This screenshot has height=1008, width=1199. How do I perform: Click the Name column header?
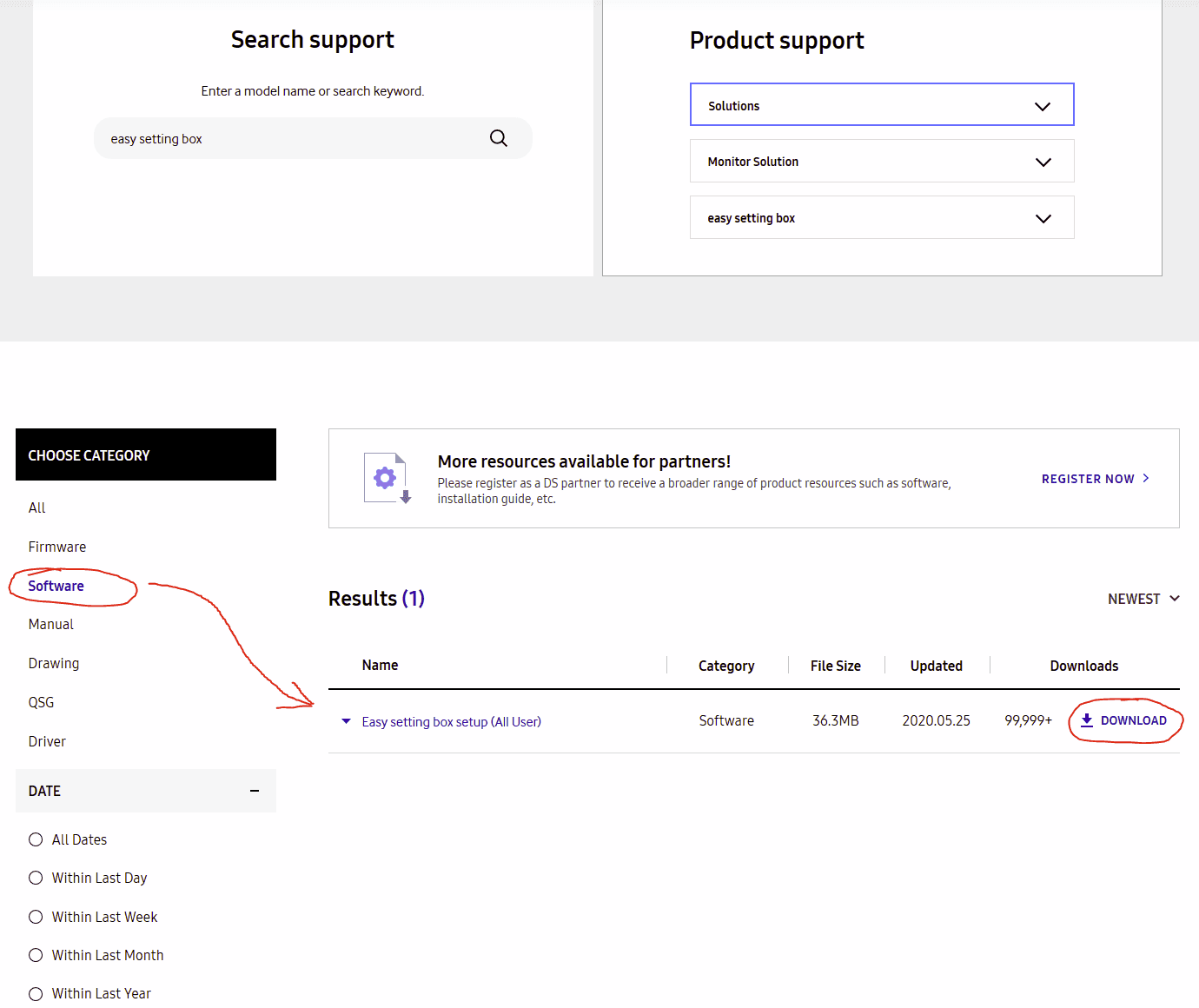point(380,665)
